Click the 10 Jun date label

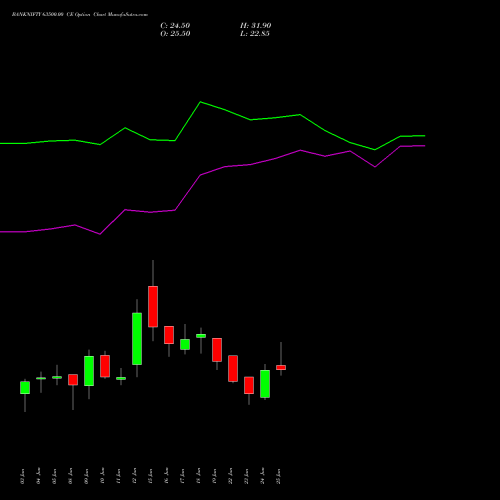pos(103,476)
